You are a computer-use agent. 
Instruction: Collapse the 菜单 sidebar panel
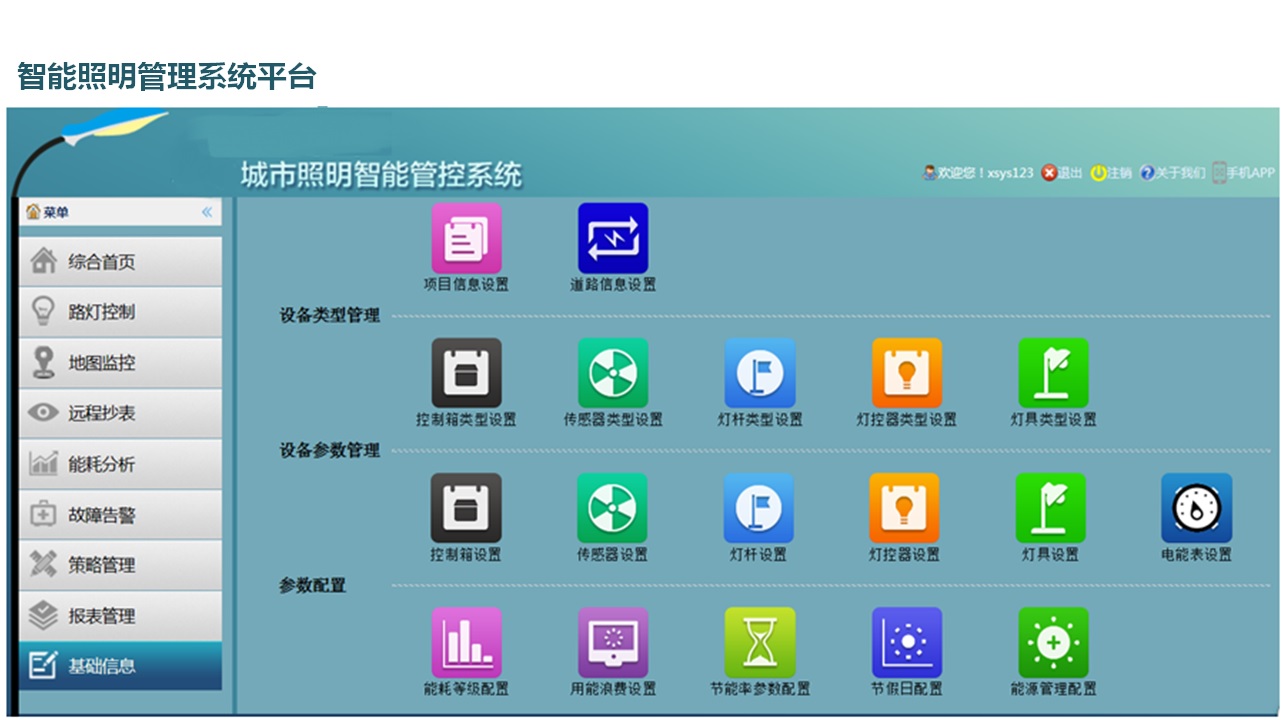coord(207,212)
